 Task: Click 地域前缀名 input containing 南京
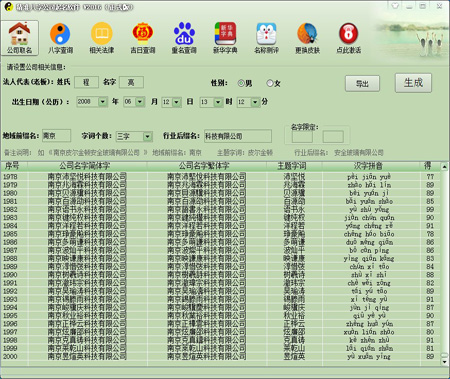point(56,136)
